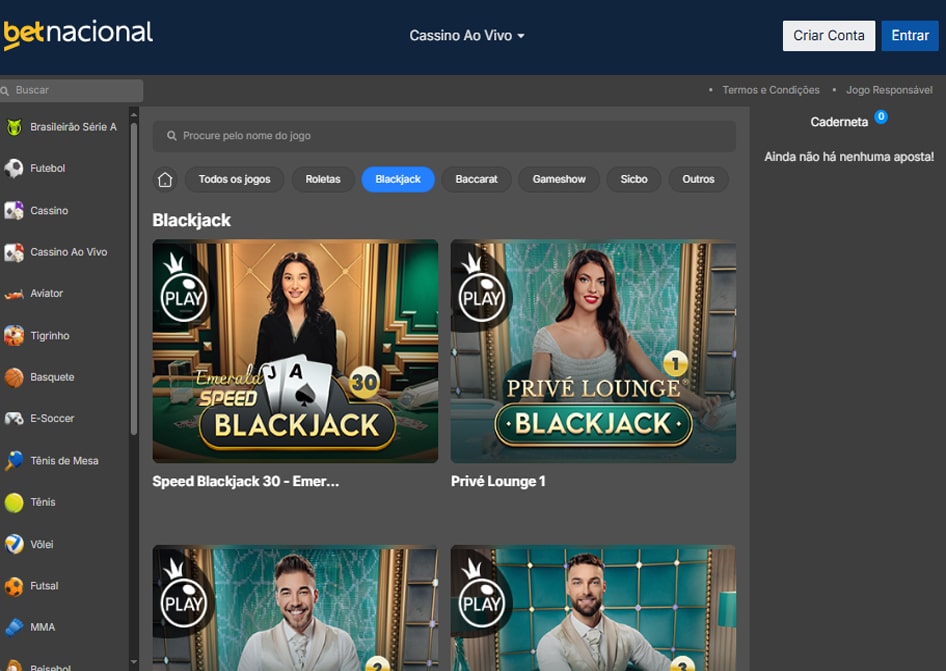
Task: Open the Gameshow category
Action: pos(558,179)
